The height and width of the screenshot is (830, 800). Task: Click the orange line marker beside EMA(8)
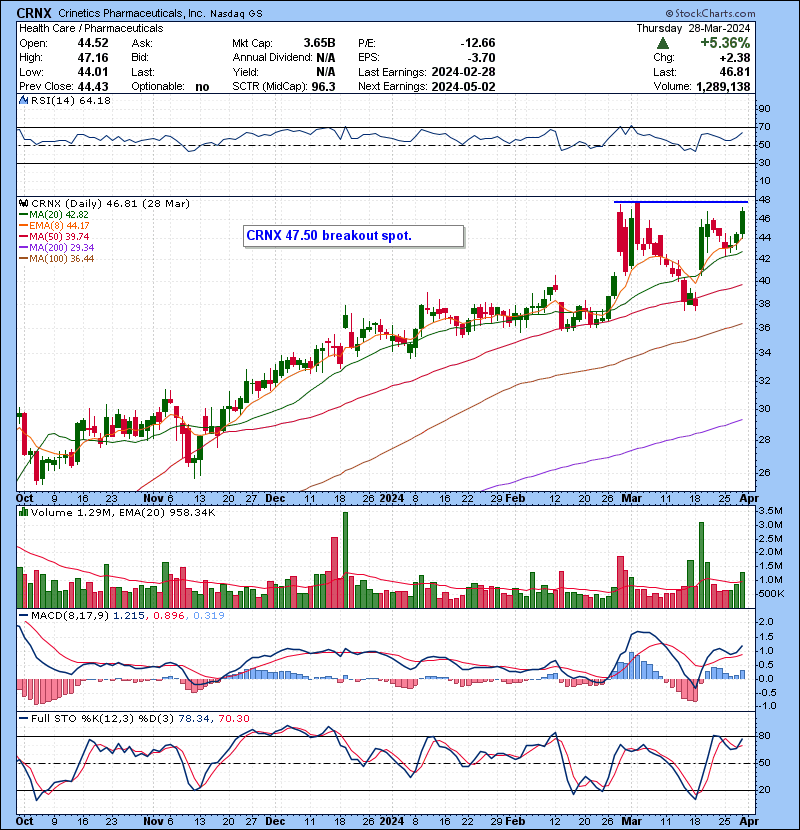(23, 225)
